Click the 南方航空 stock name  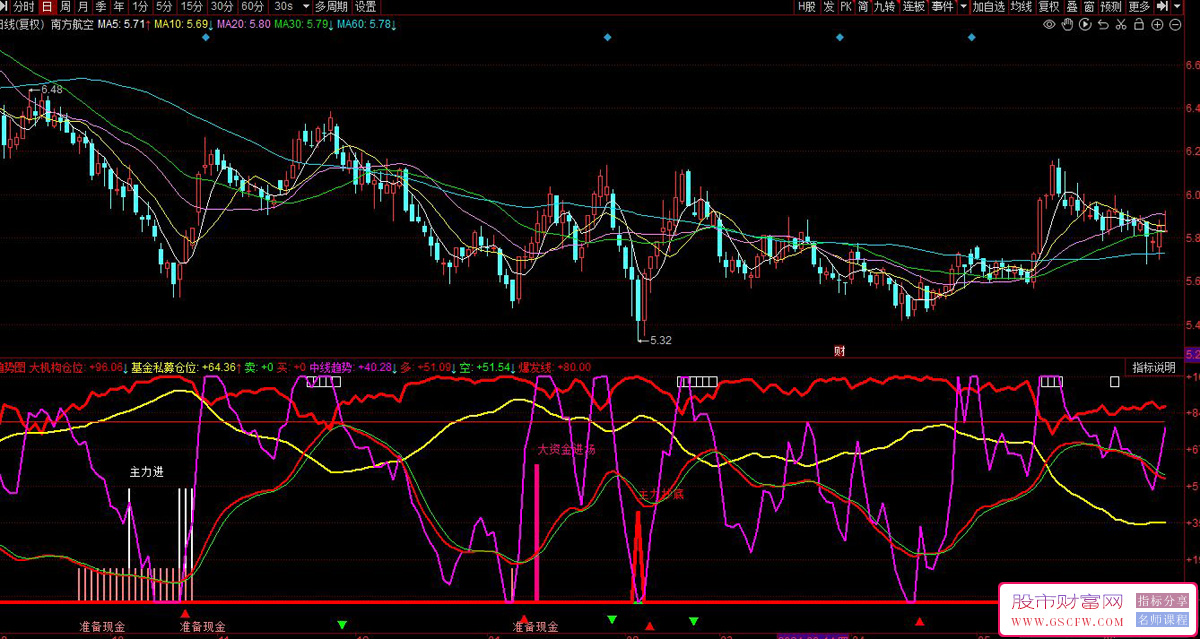(72, 23)
